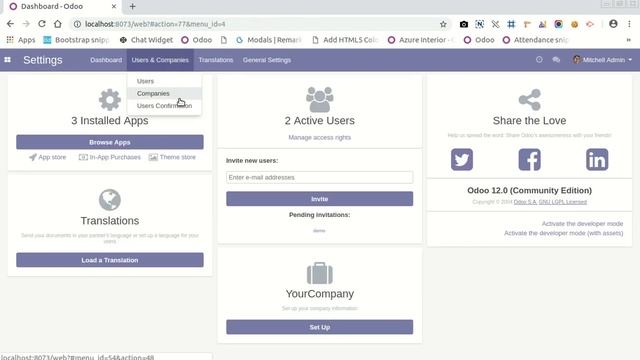Click the Odoo 12.0 (Community Edition) text
Screen dimensions: 640x360
(529, 191)
